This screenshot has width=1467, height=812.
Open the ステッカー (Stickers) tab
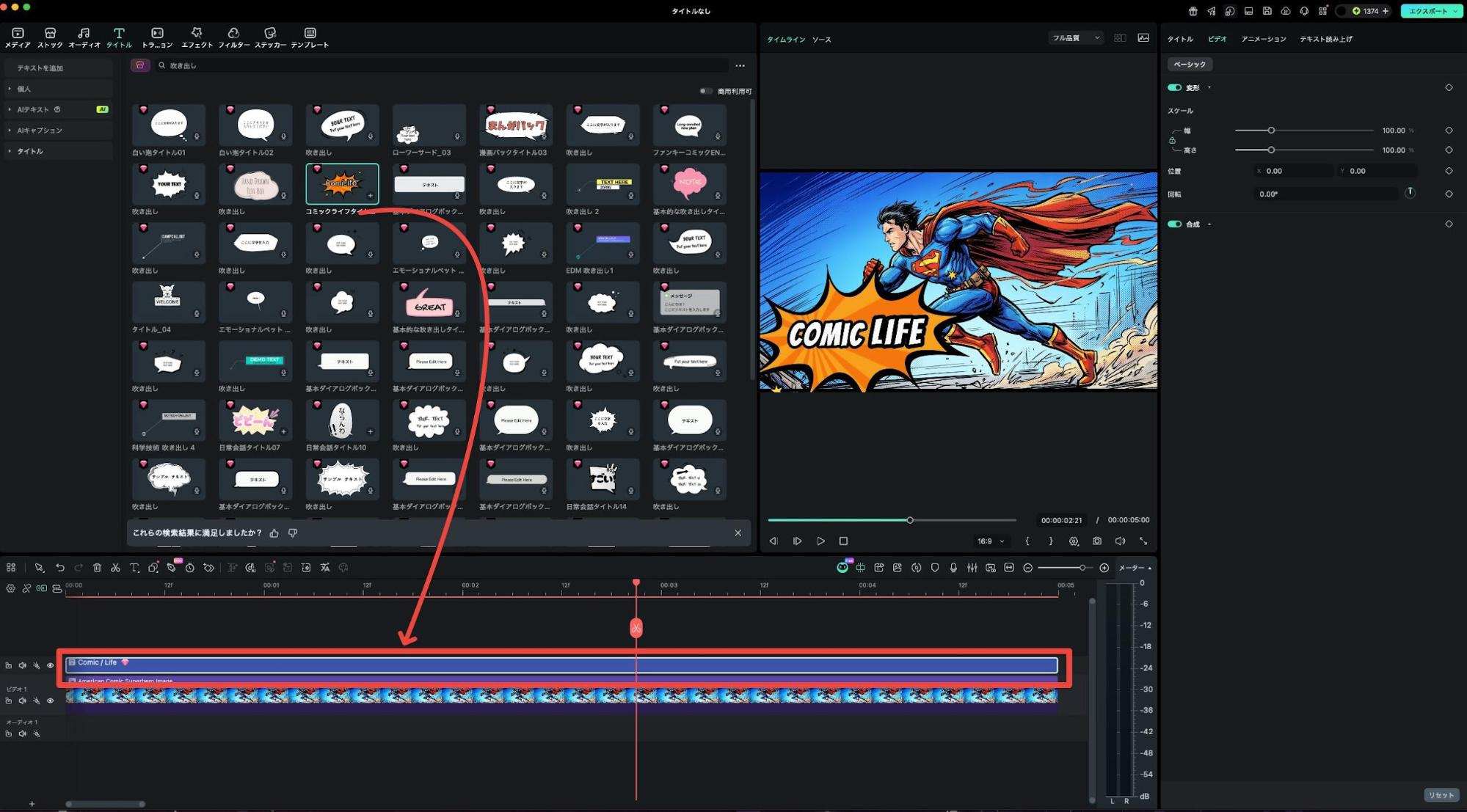[270, 37]
